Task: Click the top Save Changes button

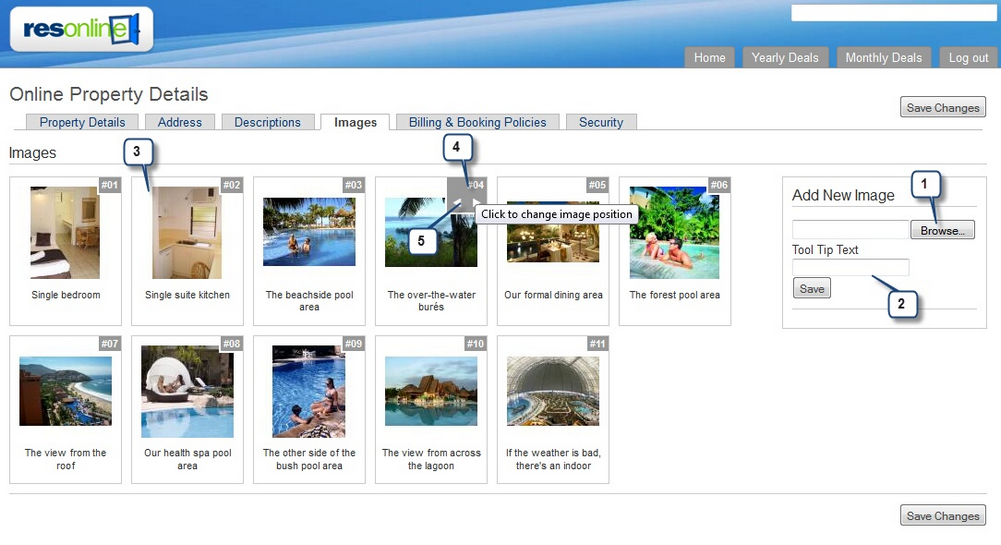Action: 943,107
